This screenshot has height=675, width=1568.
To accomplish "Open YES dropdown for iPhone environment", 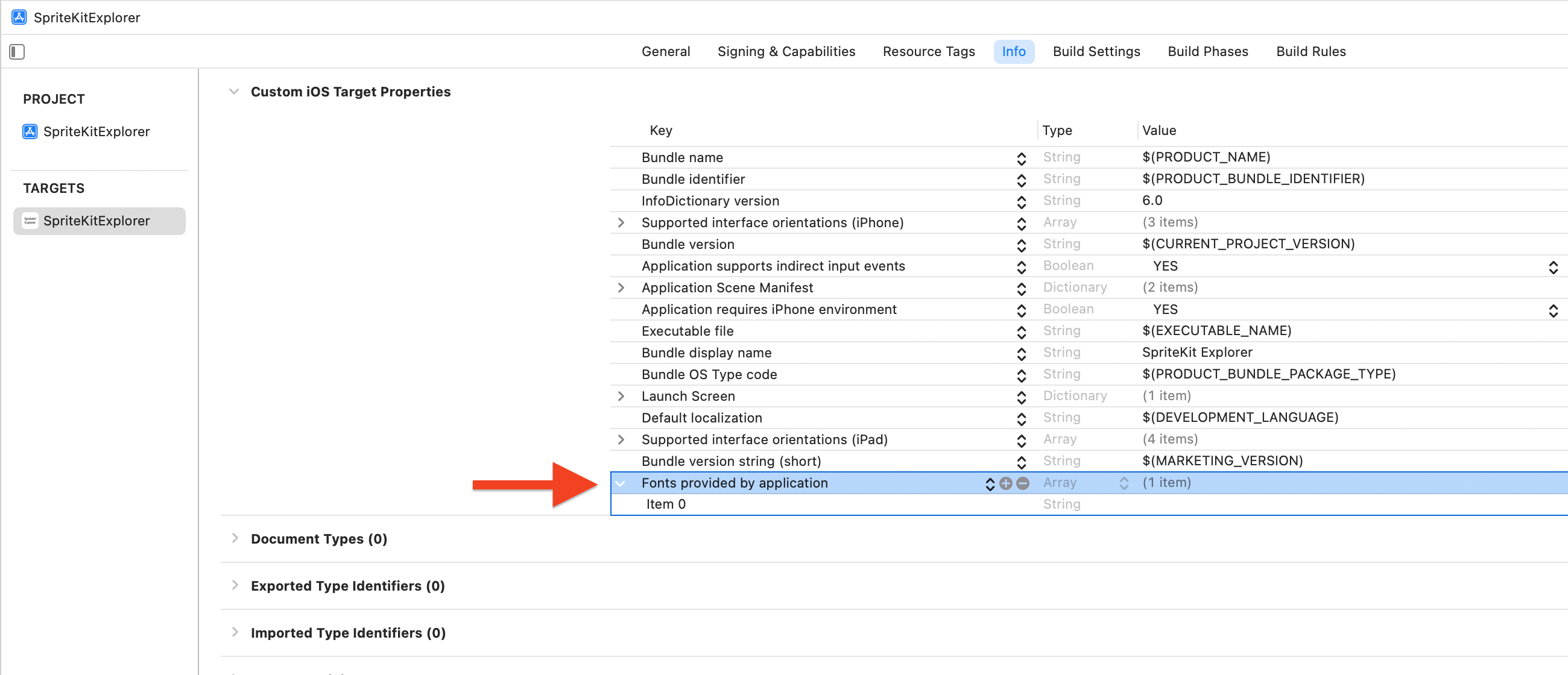I will click(x=1553, y=310).
